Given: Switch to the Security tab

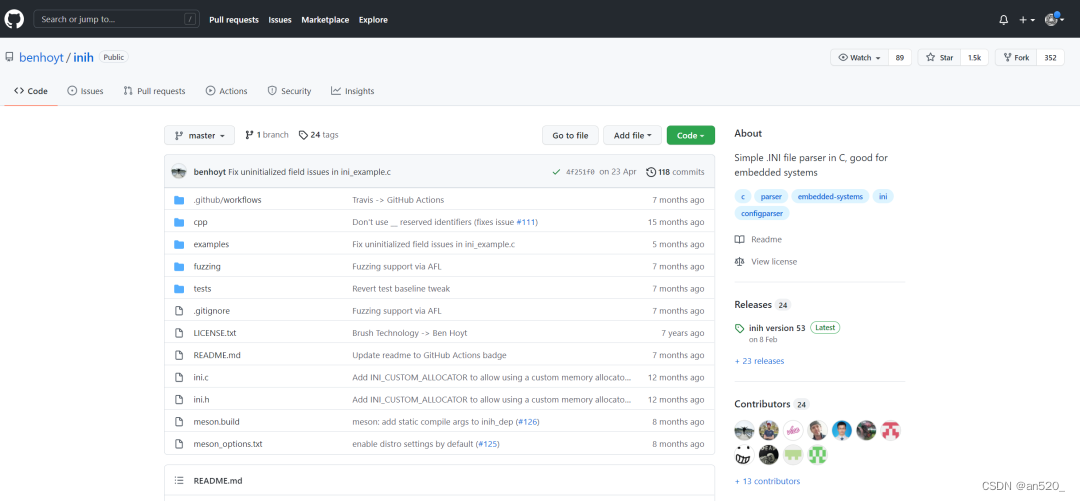Looking at the screenshot, I should pos(289,91).
